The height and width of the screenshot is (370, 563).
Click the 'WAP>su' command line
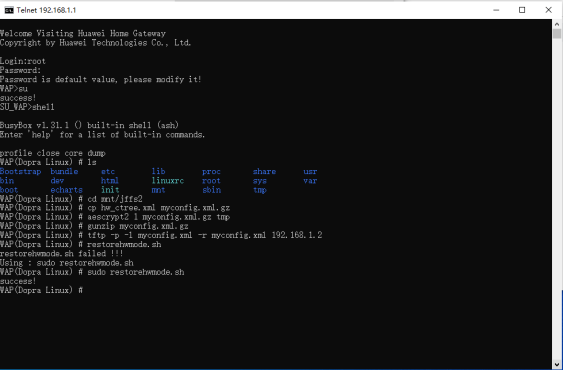14,89
